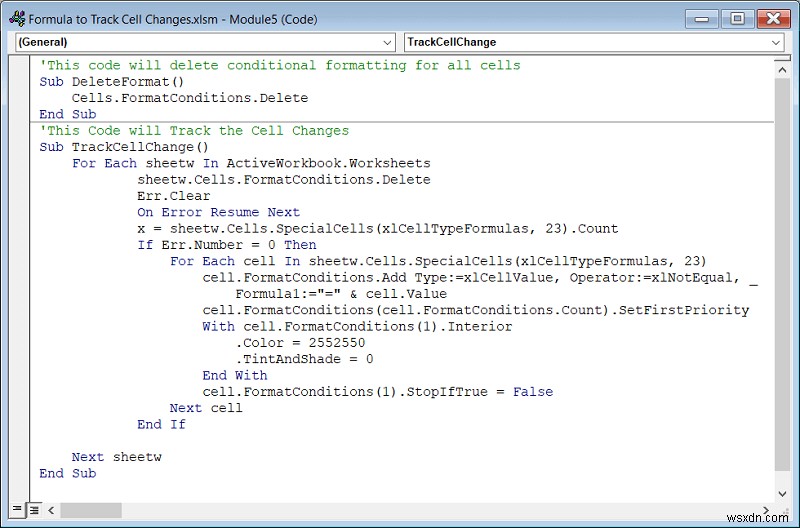Close the Module5 code window

pyautogui.click(x=773, y=19)
